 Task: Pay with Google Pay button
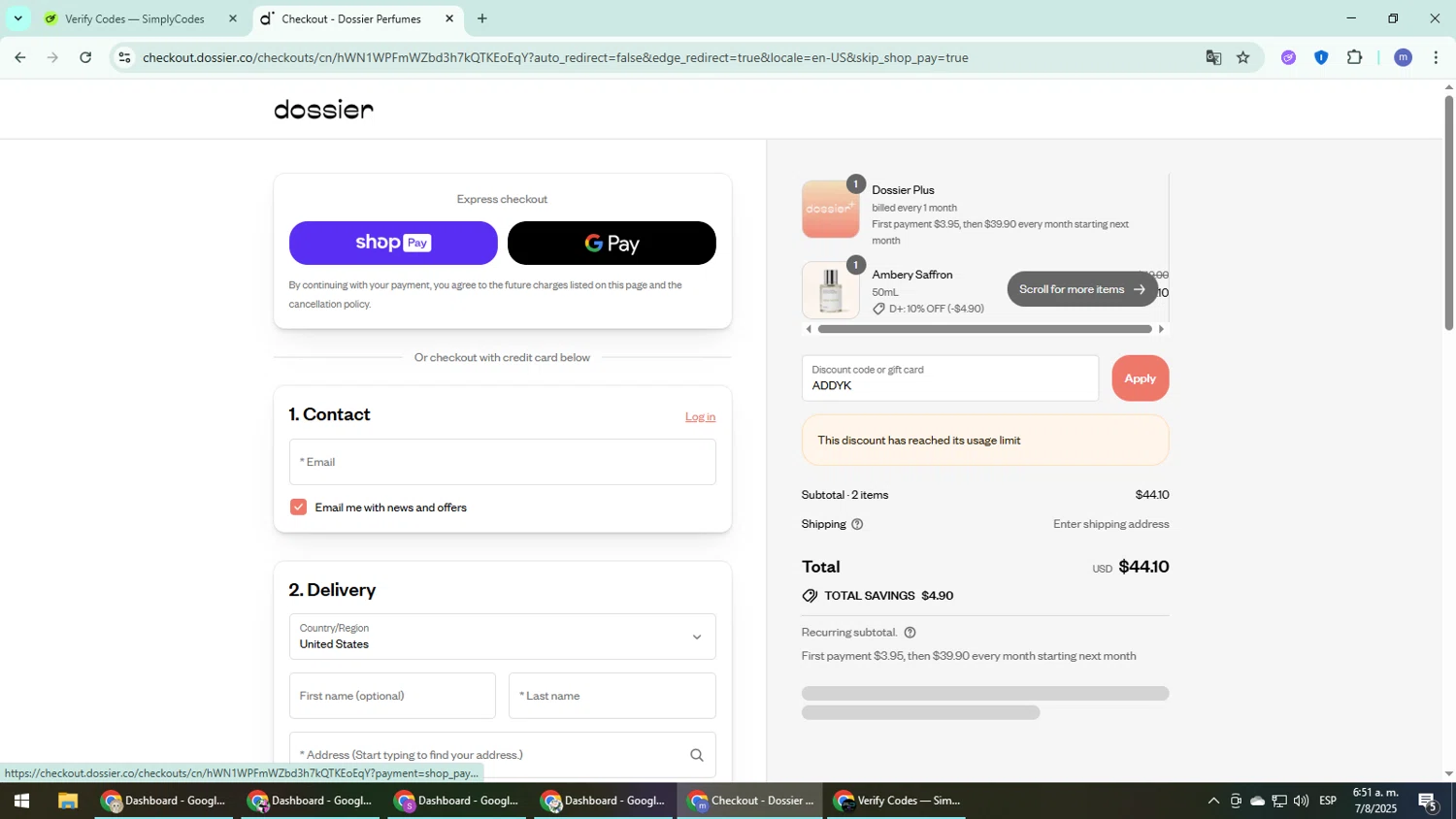point(612,243)
